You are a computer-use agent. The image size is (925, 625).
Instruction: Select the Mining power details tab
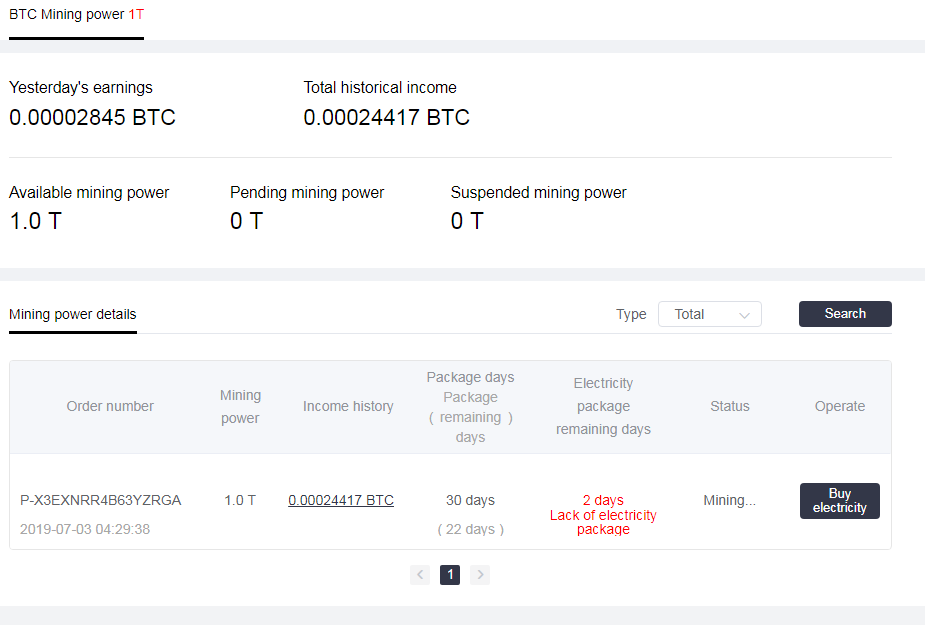(73, 314)
